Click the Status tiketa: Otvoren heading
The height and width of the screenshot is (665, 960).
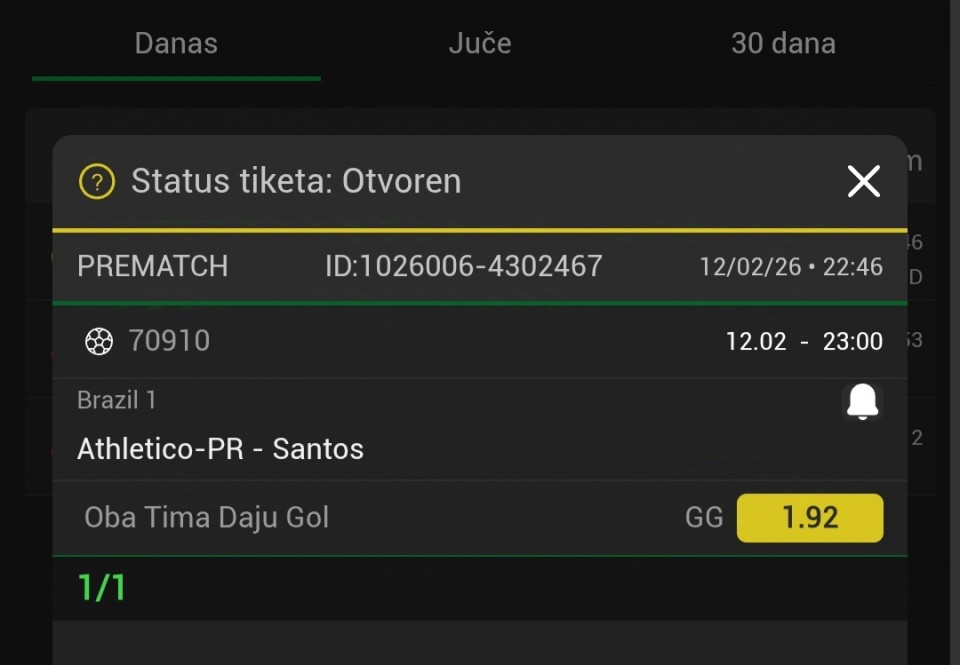[x=296, y=182]
